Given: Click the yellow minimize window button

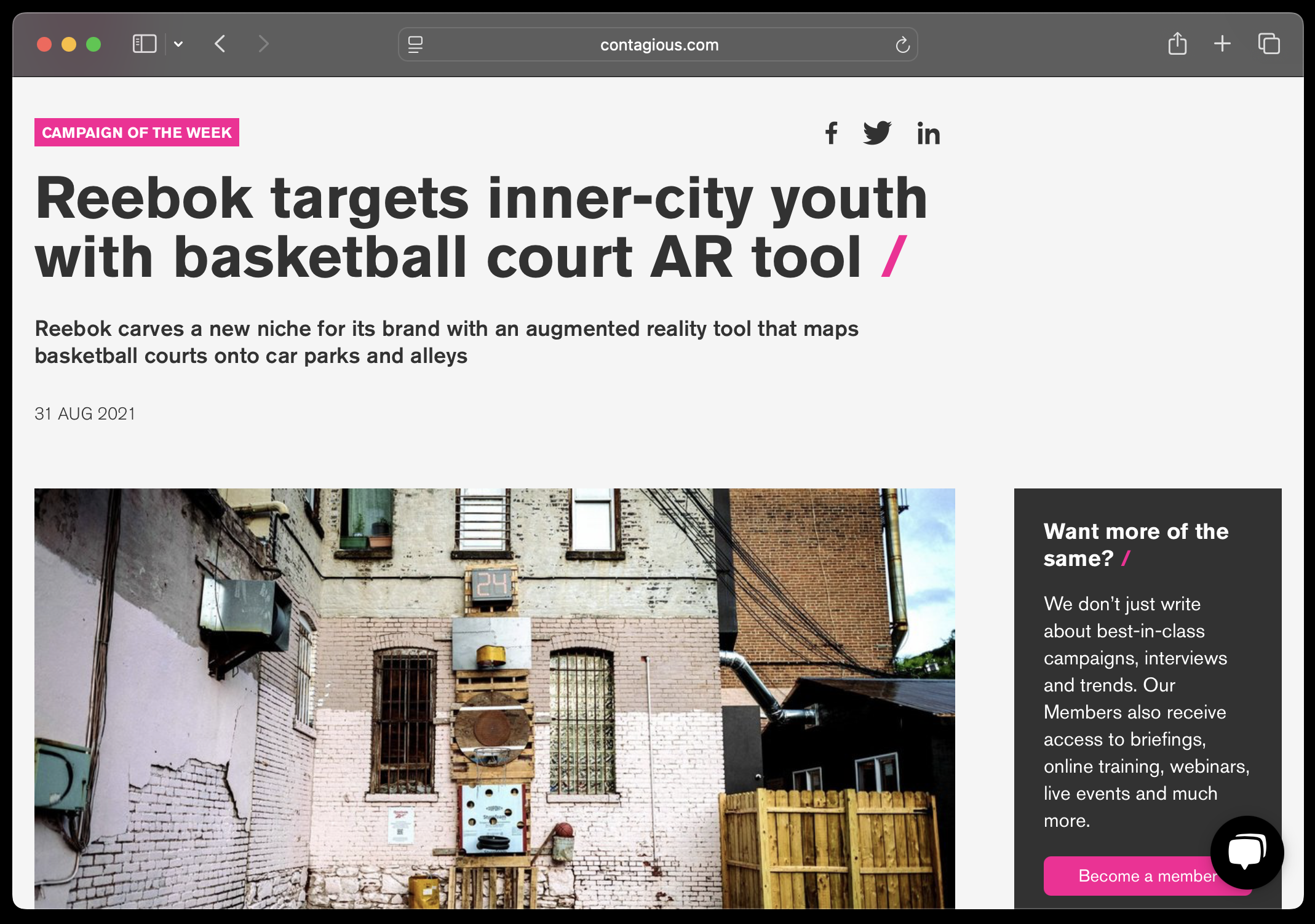Looking at the screenshot, I should (x=69, y=44).
